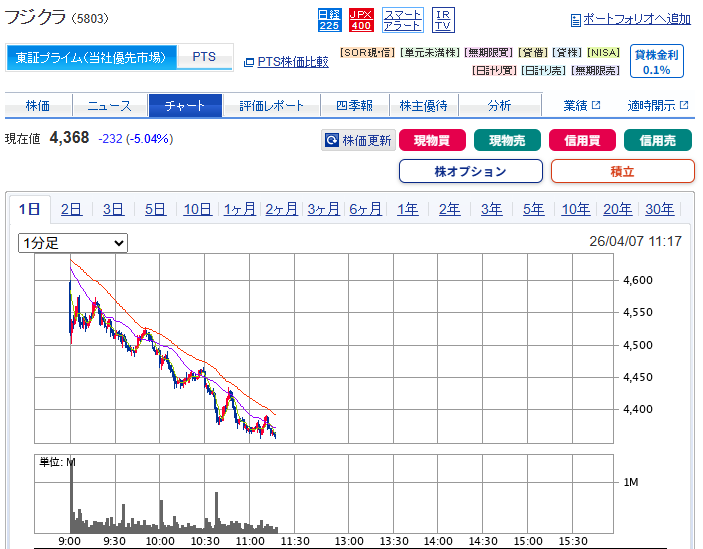Open the 四季報 tab
This screenshot has width=703, height=549.
(x=355, y=106)
